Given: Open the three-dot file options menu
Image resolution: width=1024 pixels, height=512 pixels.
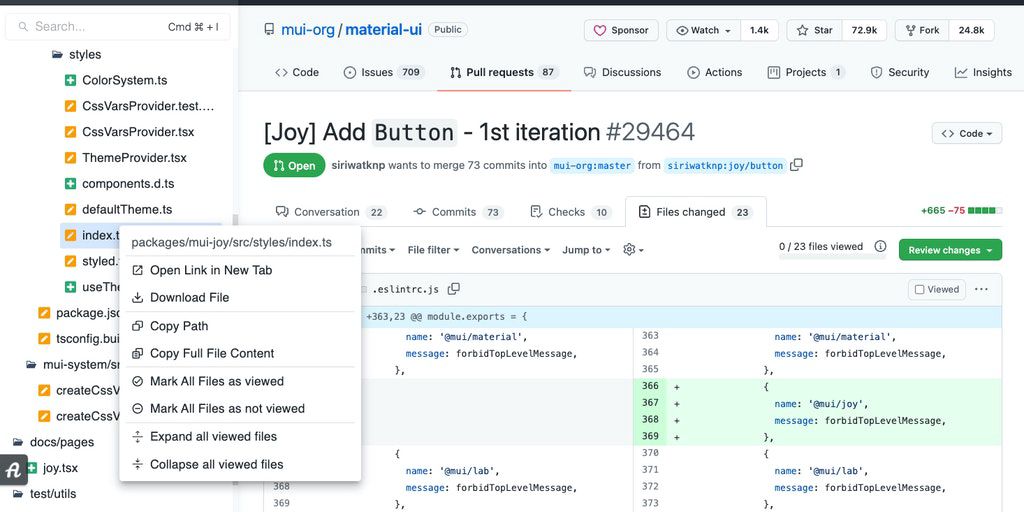Looking at the screenshot, I should tap(981, 289).
